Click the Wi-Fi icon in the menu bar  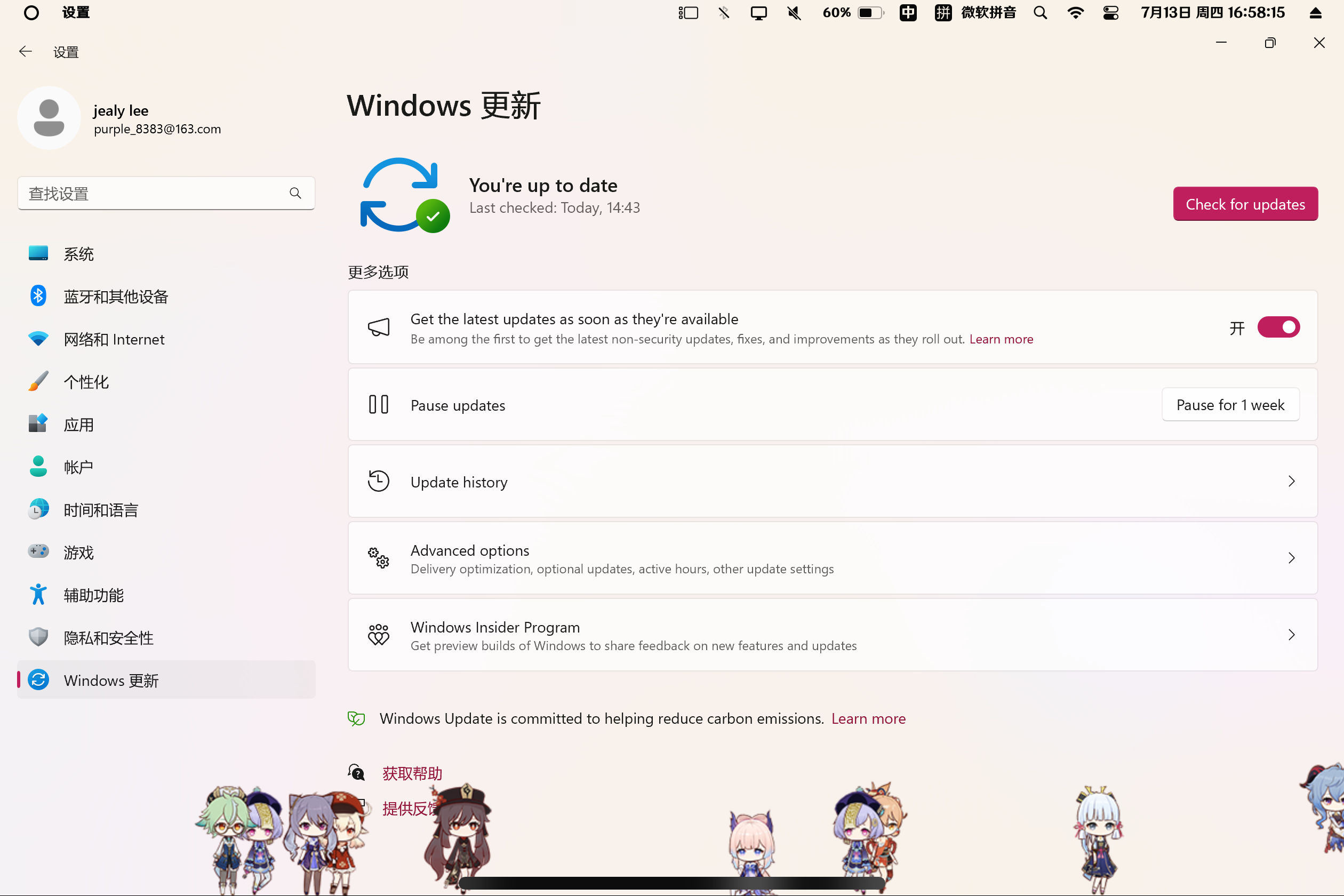point(1075,13)
